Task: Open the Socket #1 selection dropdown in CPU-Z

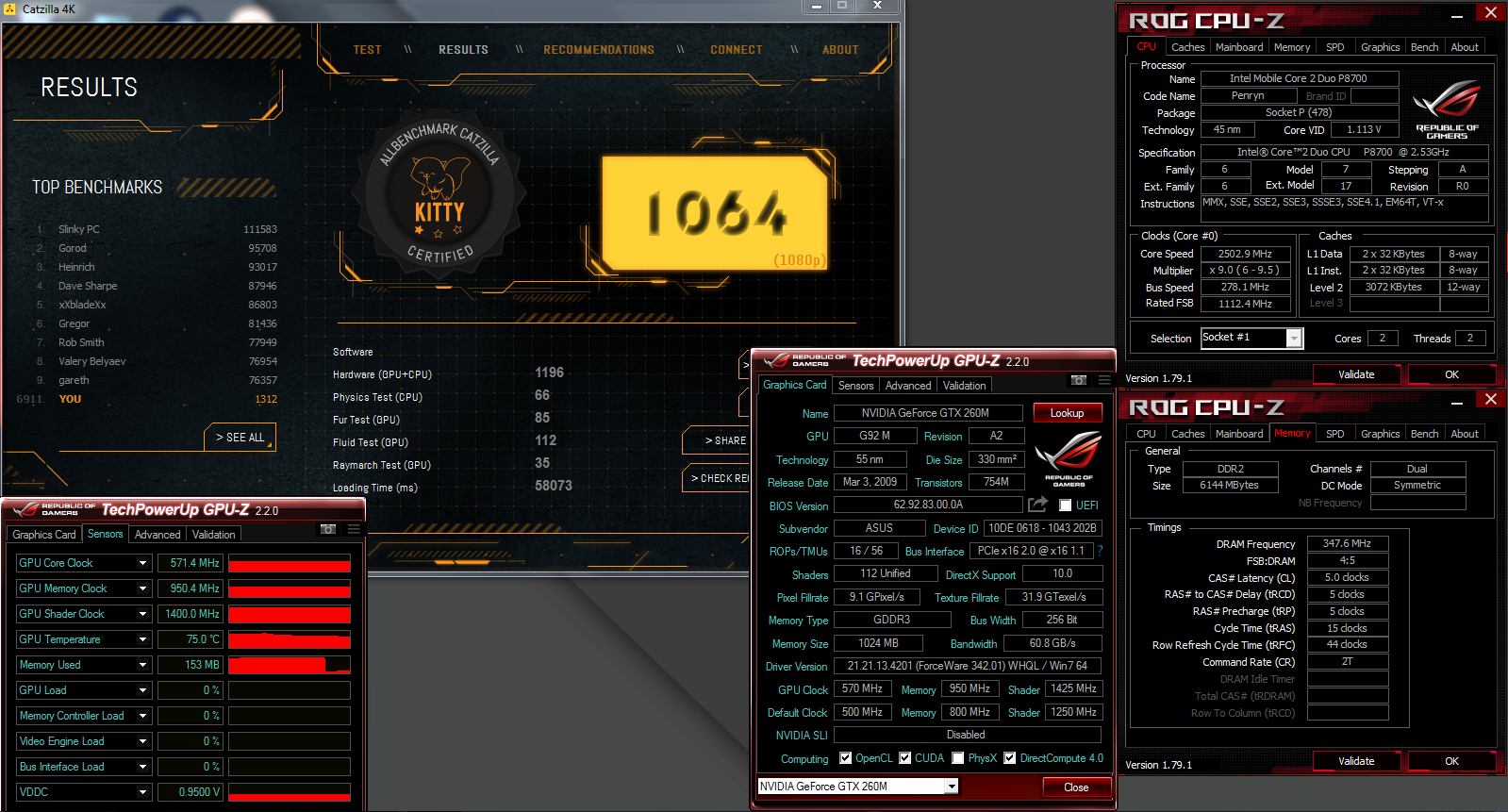Action: click(1294, 338)
